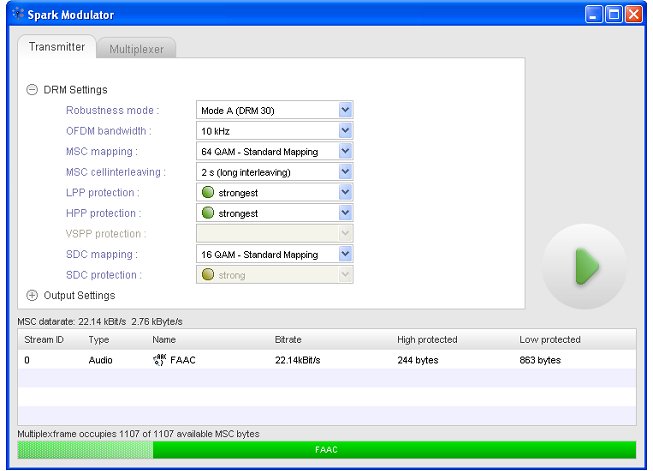Click the green LPP protection indicator icon
Viewport: 653px width, 471px height.
point(208,193)
